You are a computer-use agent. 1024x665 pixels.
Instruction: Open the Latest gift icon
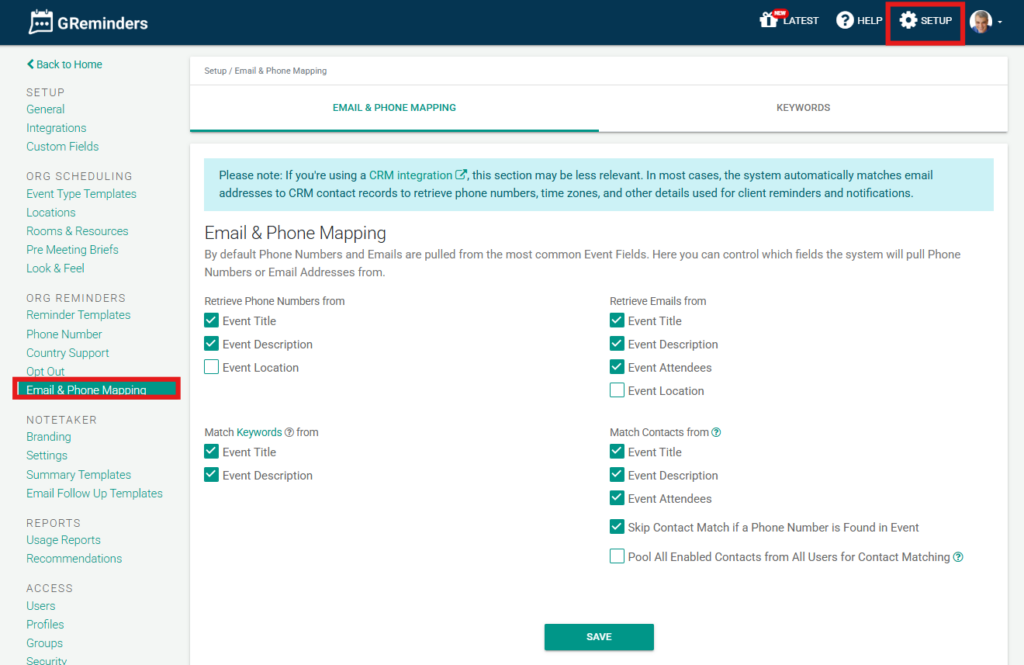point(769,20)
